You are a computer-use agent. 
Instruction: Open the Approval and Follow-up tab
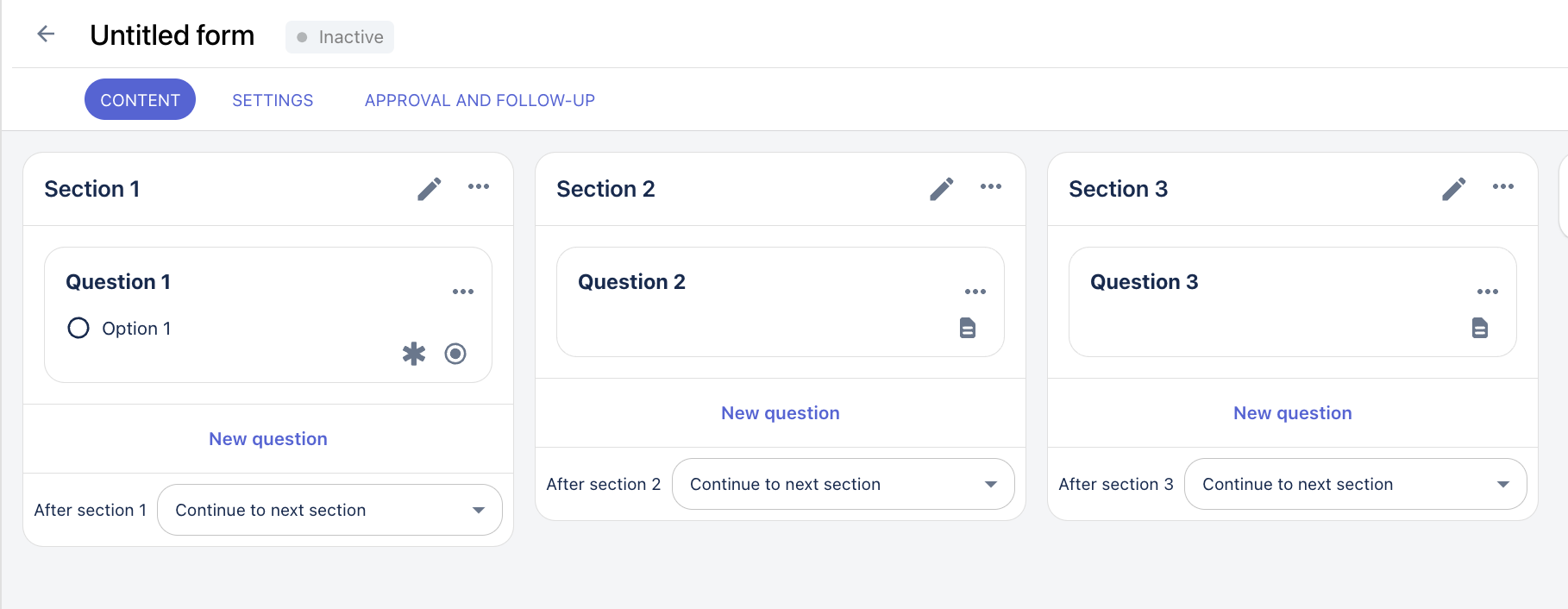pos(480,100)
